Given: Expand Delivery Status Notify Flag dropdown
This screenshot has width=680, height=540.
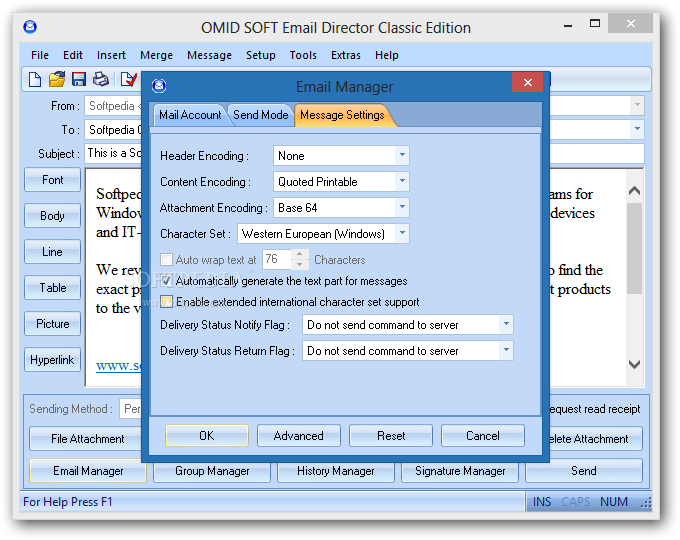Looking at the screenshot, I should pos(506,324).
